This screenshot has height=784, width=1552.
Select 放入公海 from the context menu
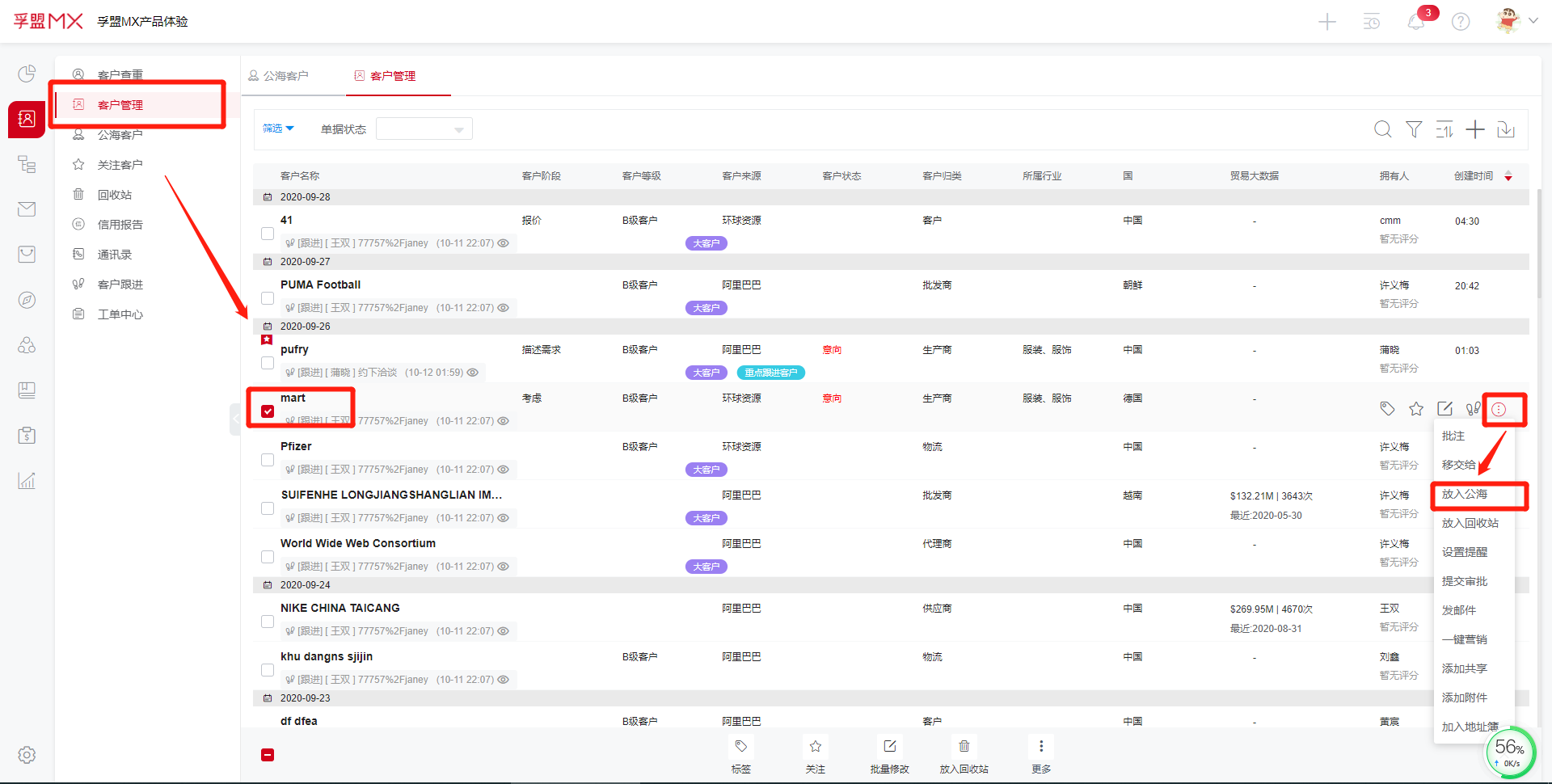pyautogui.click(x=1464, y=494)
